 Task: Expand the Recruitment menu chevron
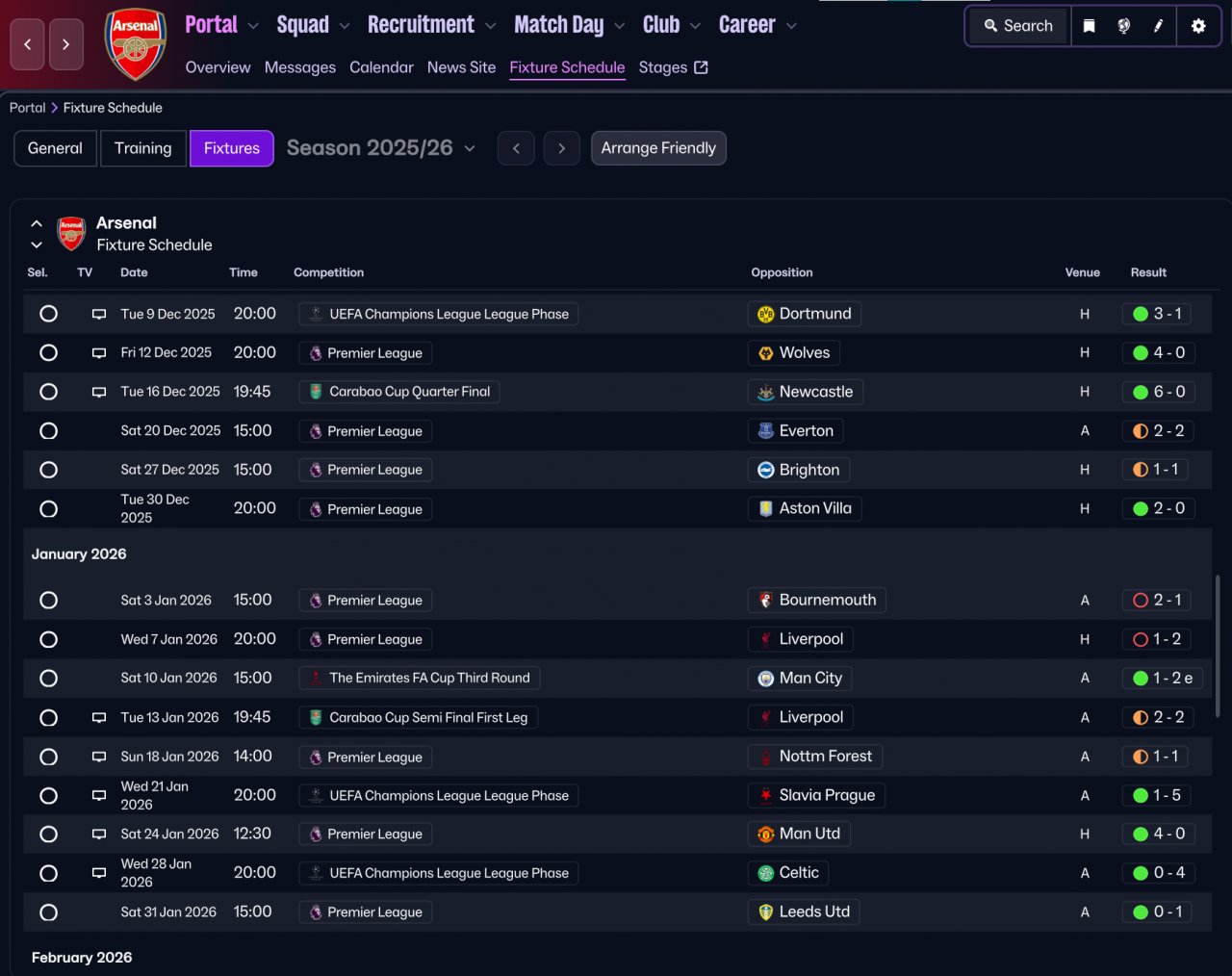click(x=491, y=26)
